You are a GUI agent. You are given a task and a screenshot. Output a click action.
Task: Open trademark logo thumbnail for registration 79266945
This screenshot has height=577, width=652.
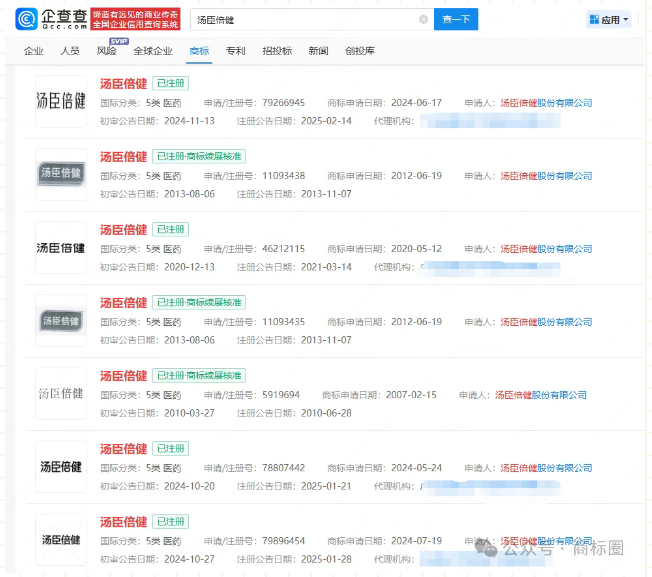60,102
